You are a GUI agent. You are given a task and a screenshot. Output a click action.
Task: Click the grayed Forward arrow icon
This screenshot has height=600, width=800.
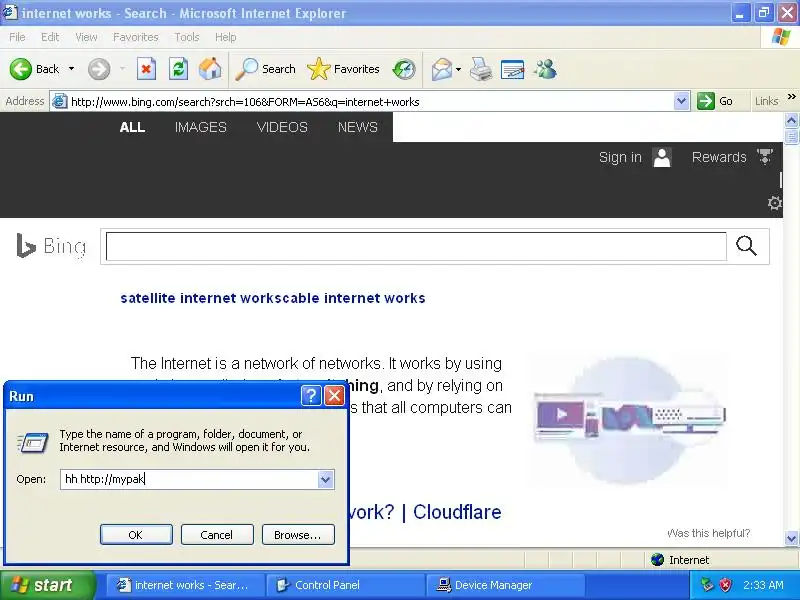tap(98, 69)
